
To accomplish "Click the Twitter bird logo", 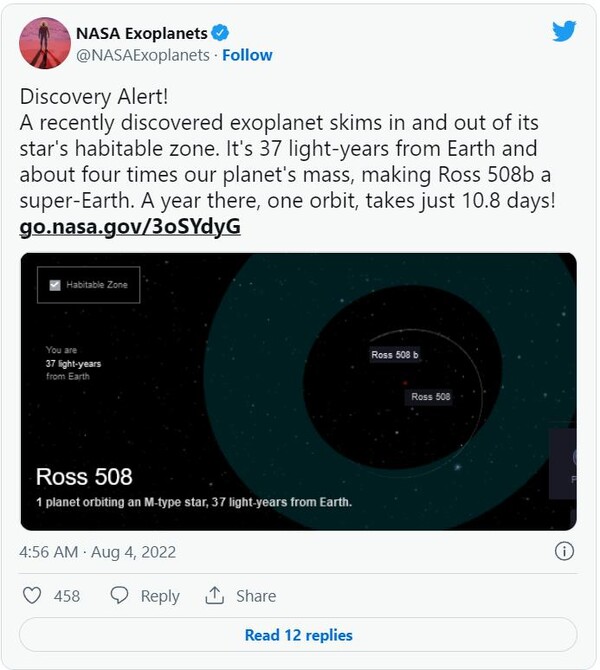I will pyautogui.click(x=564, y=31).
